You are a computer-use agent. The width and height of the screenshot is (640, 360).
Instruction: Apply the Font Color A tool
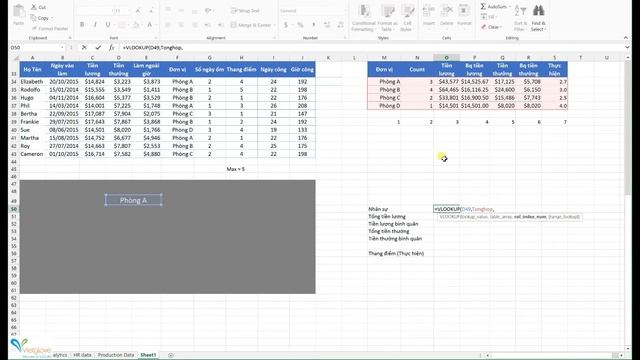(150, 25)
